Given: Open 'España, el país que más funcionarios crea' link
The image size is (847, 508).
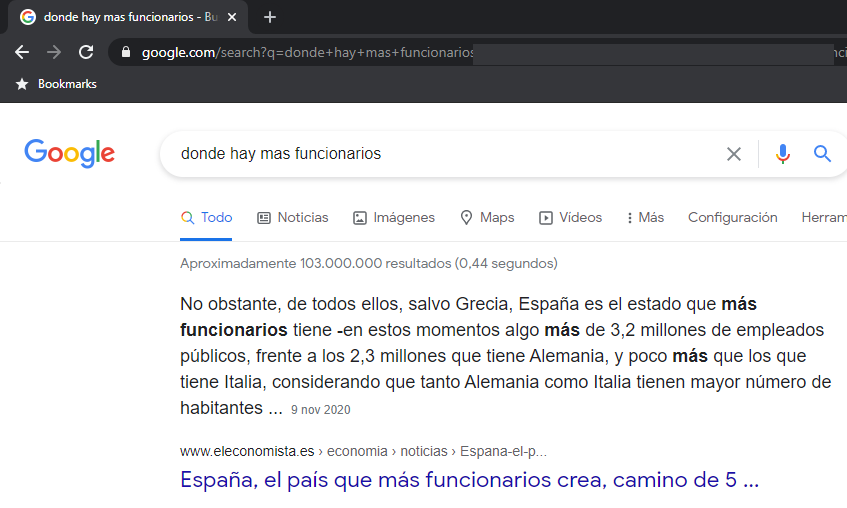Looking at the screenshot, I should click(469, 480).
